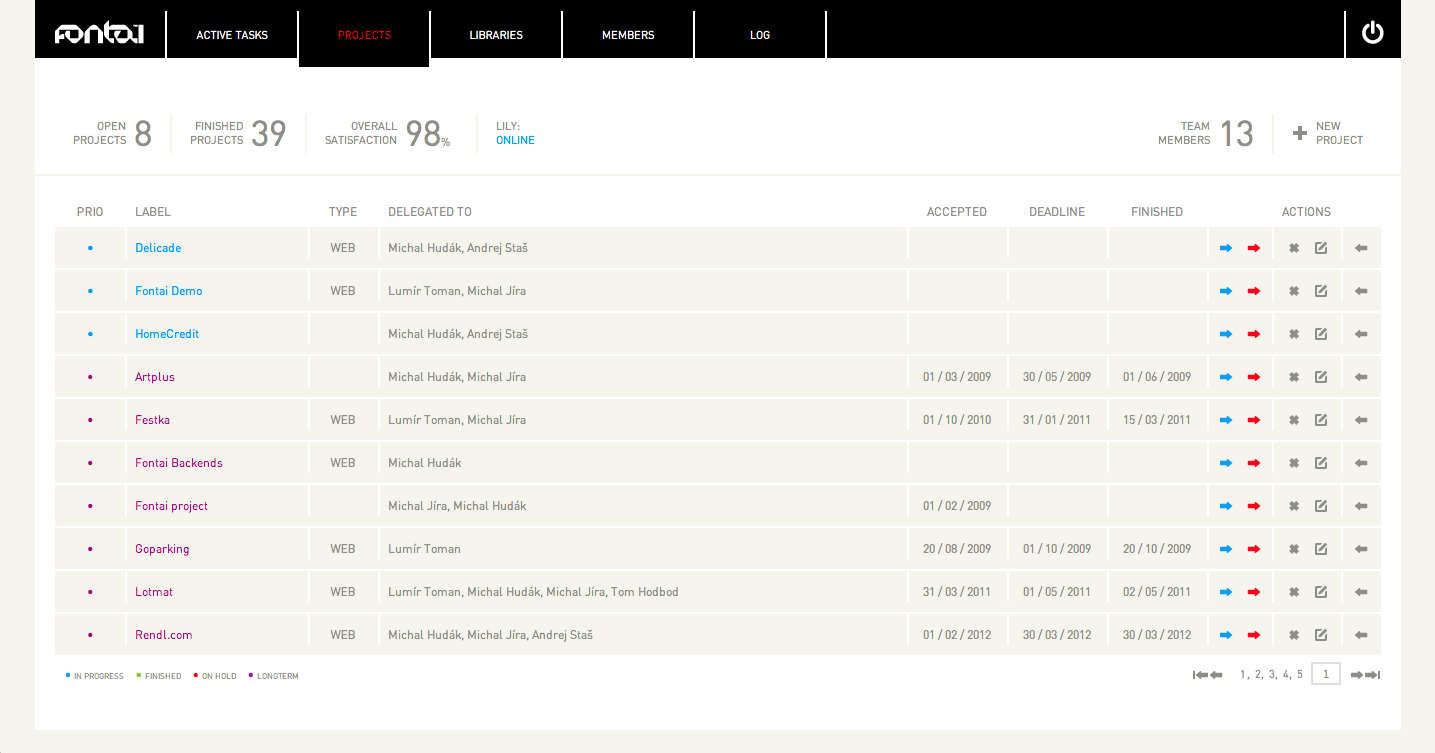Click red arrow in HomeCredit row

coord(1254,334)
